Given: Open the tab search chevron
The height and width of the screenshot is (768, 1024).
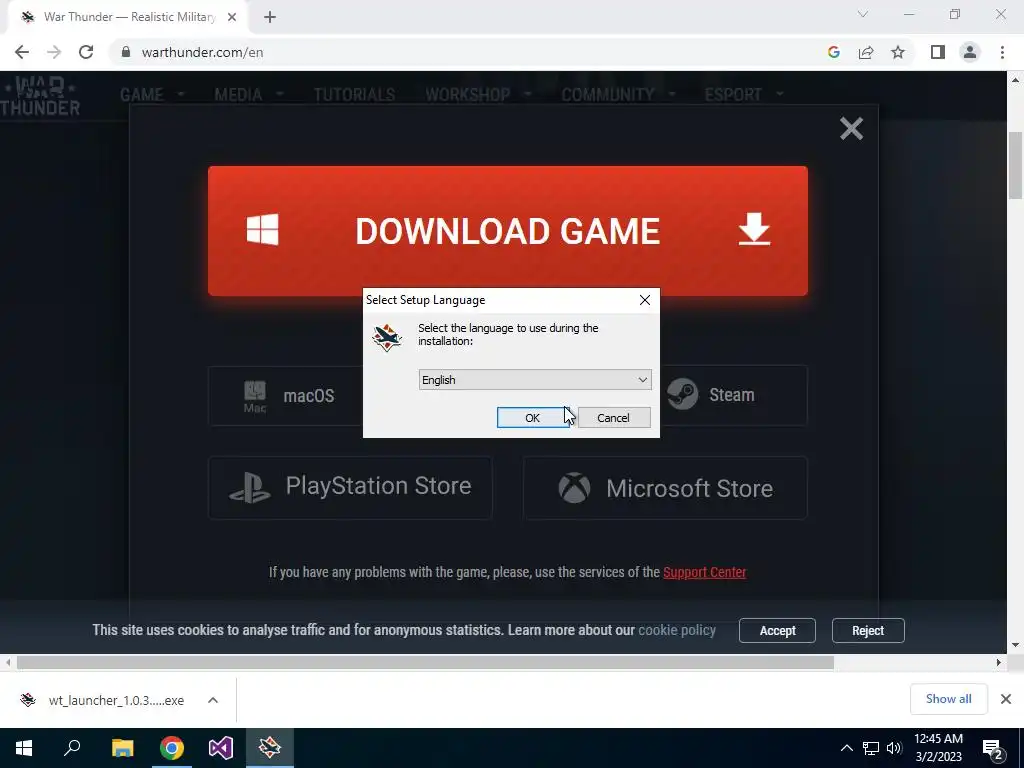Looking at the screenshot, I should pos(863,14).
